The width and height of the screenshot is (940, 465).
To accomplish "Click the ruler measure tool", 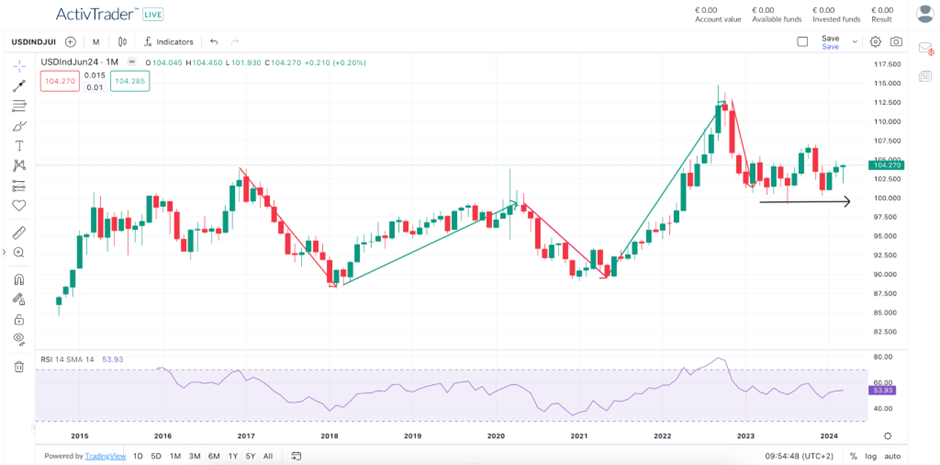I will coord(19,233).
